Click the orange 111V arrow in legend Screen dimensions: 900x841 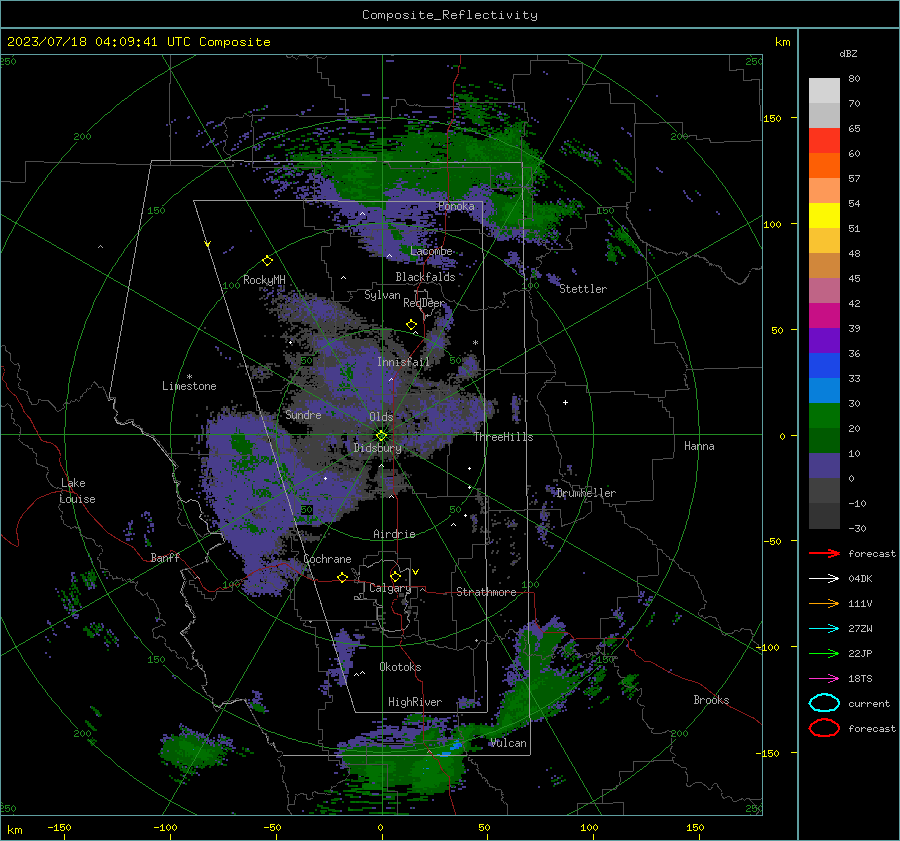(824, 603)
